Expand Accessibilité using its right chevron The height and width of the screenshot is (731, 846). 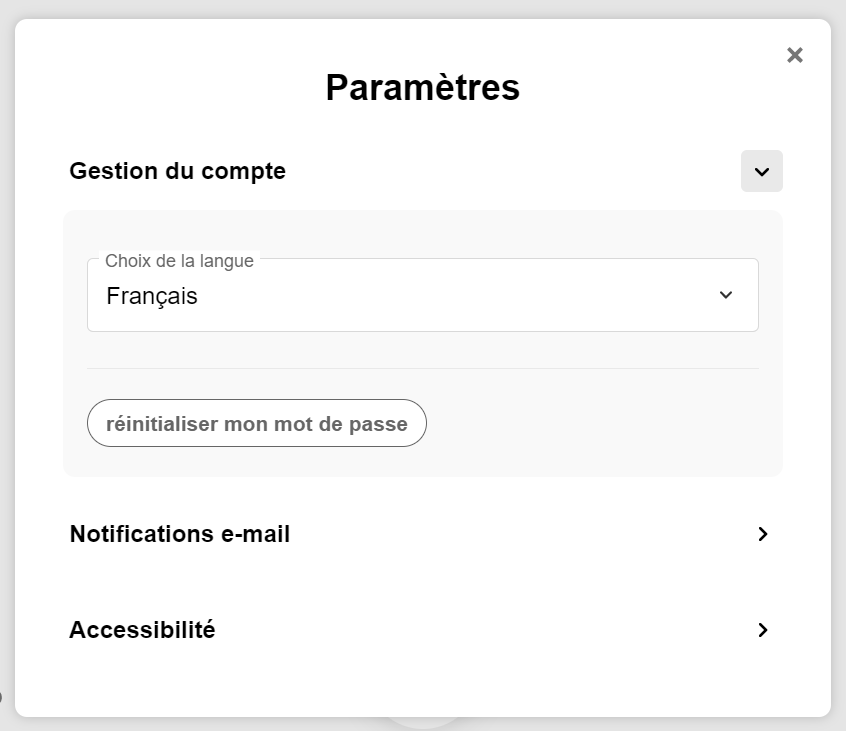763,630
